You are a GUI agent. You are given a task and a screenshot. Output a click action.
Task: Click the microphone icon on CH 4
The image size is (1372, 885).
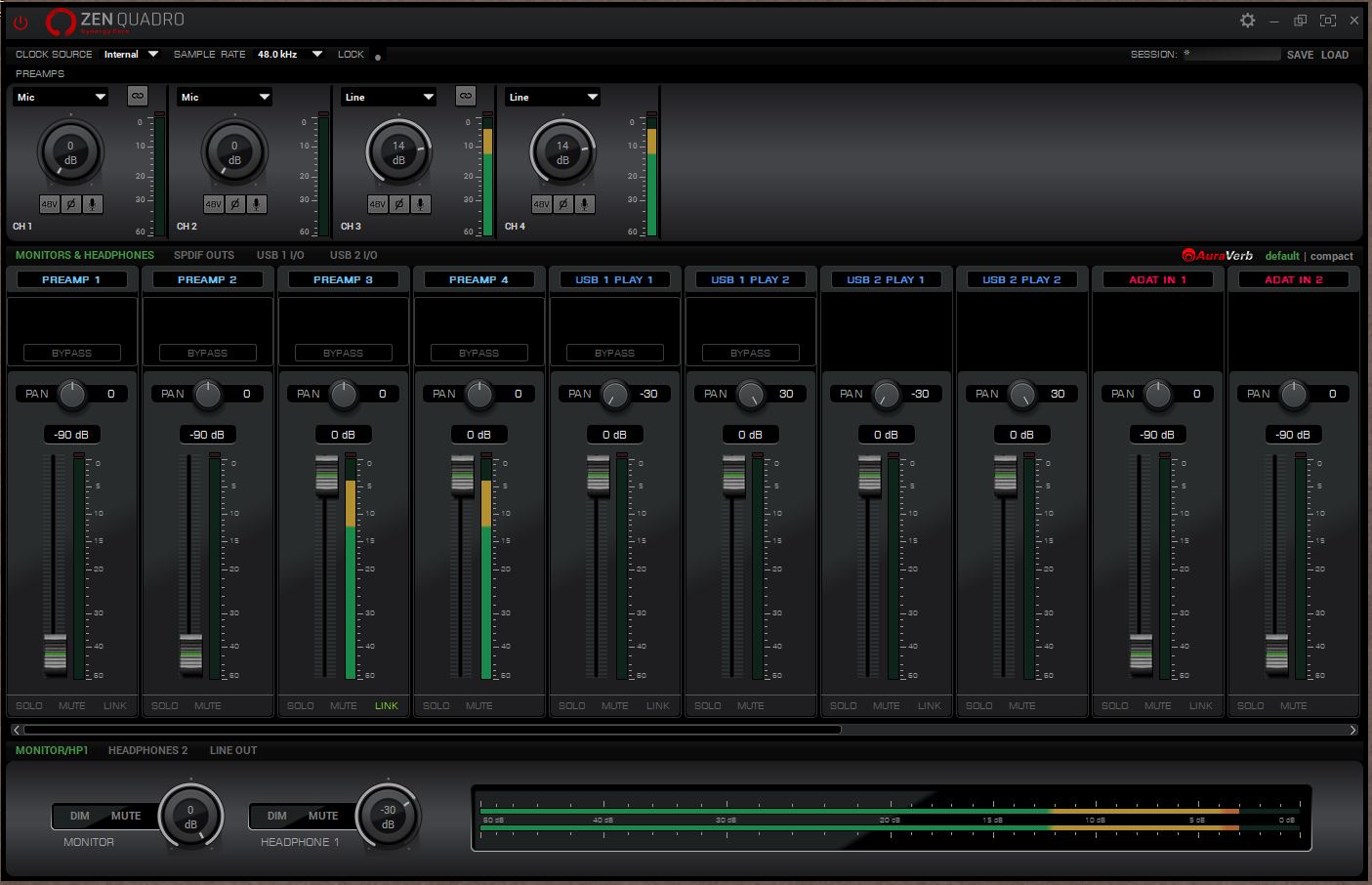585,204
